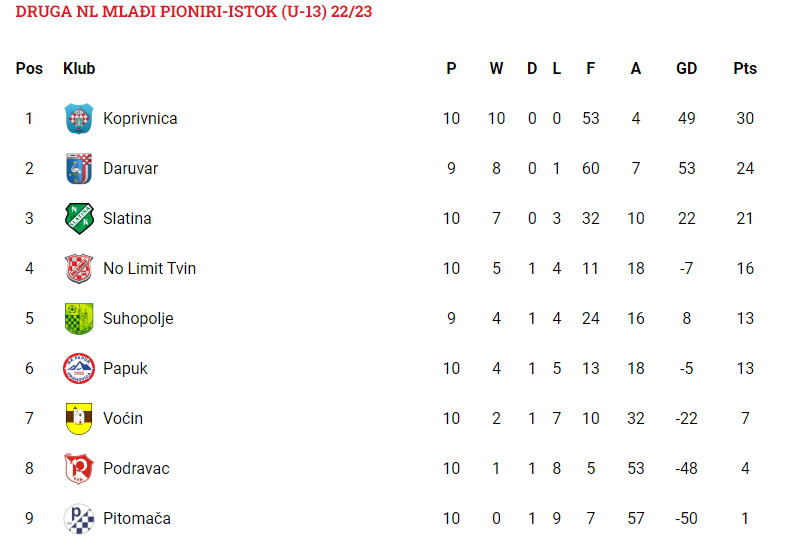The image size is (787, 539).
Task: Click the W wins column header
Action: [x=496, y=68]
